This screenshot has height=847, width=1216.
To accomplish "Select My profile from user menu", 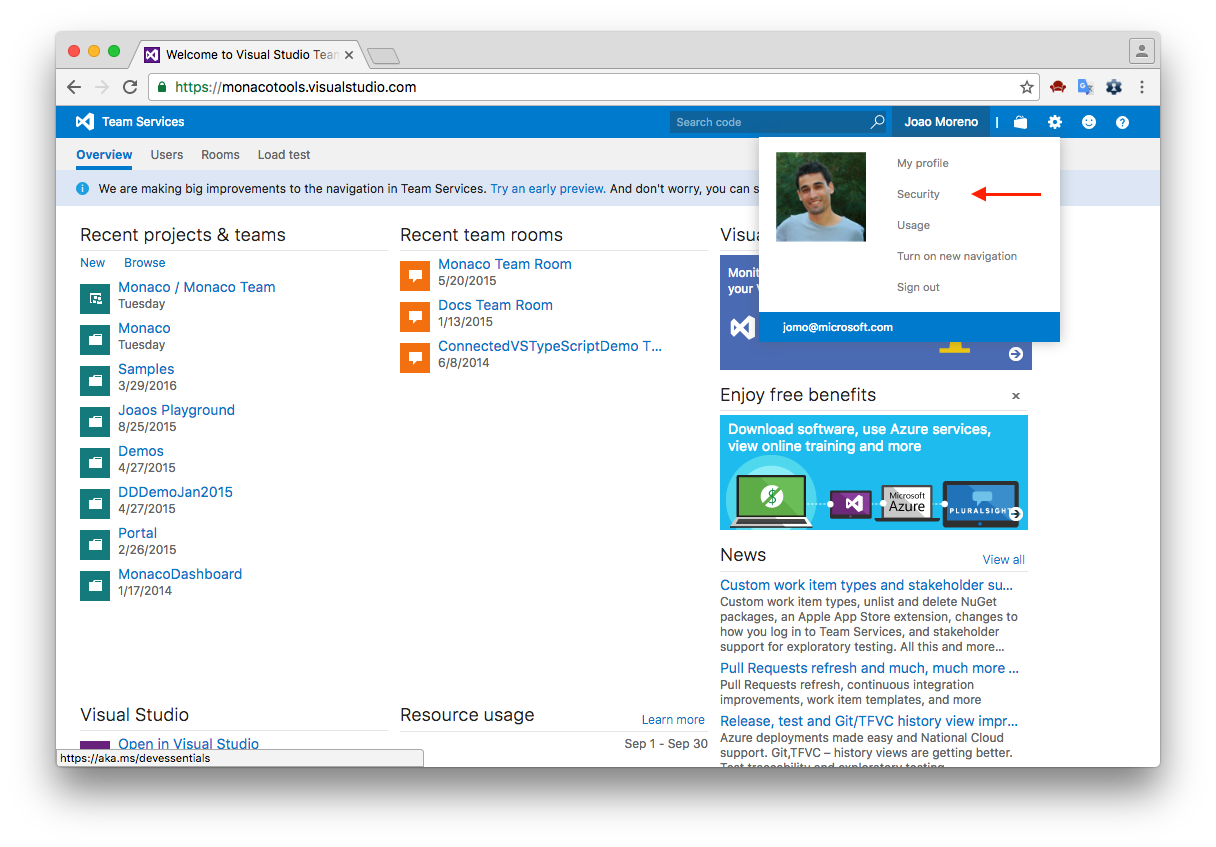I will 923,163.
